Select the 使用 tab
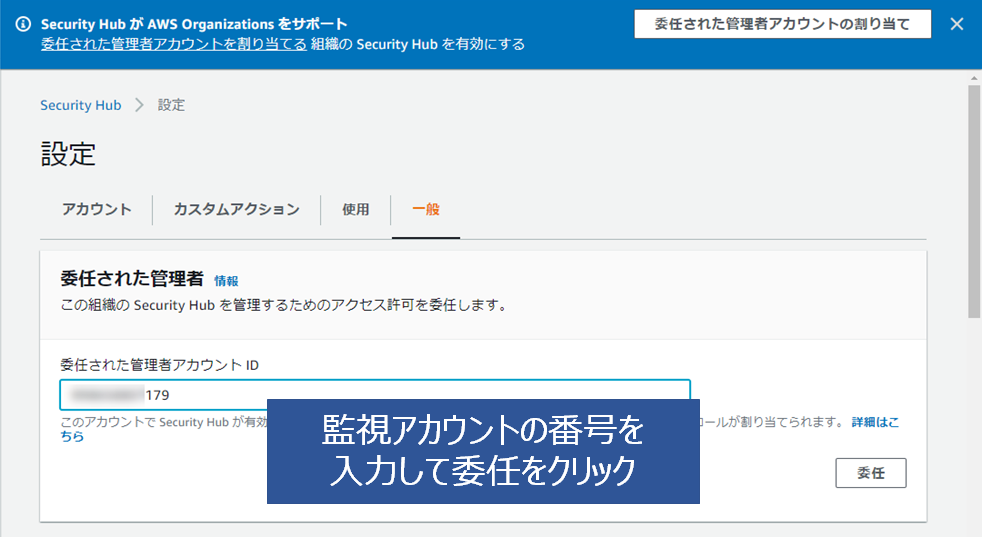Screen dimensions: 982x537 click(x=355, y=209)
